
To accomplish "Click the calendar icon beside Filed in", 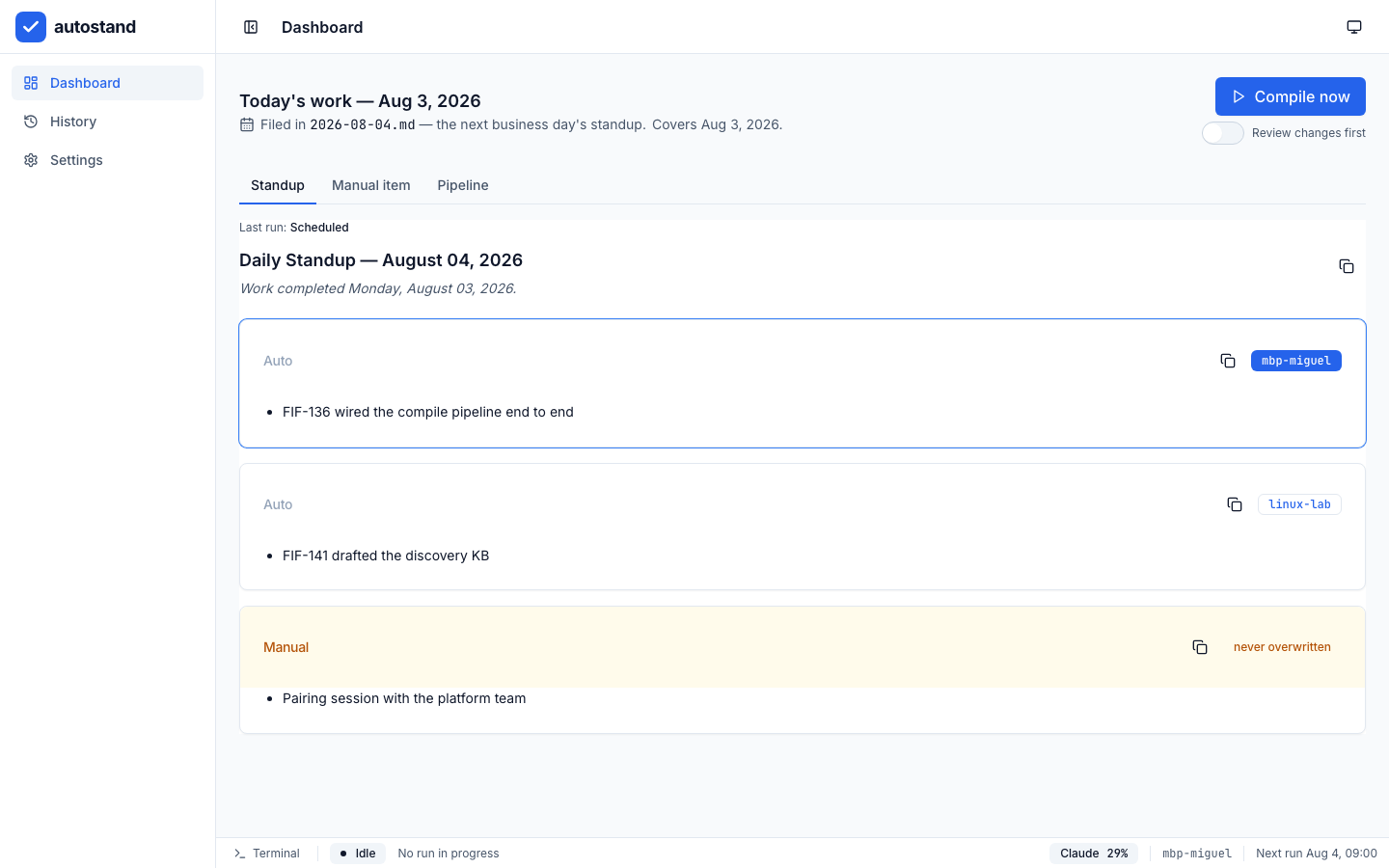I will [247, 124].
